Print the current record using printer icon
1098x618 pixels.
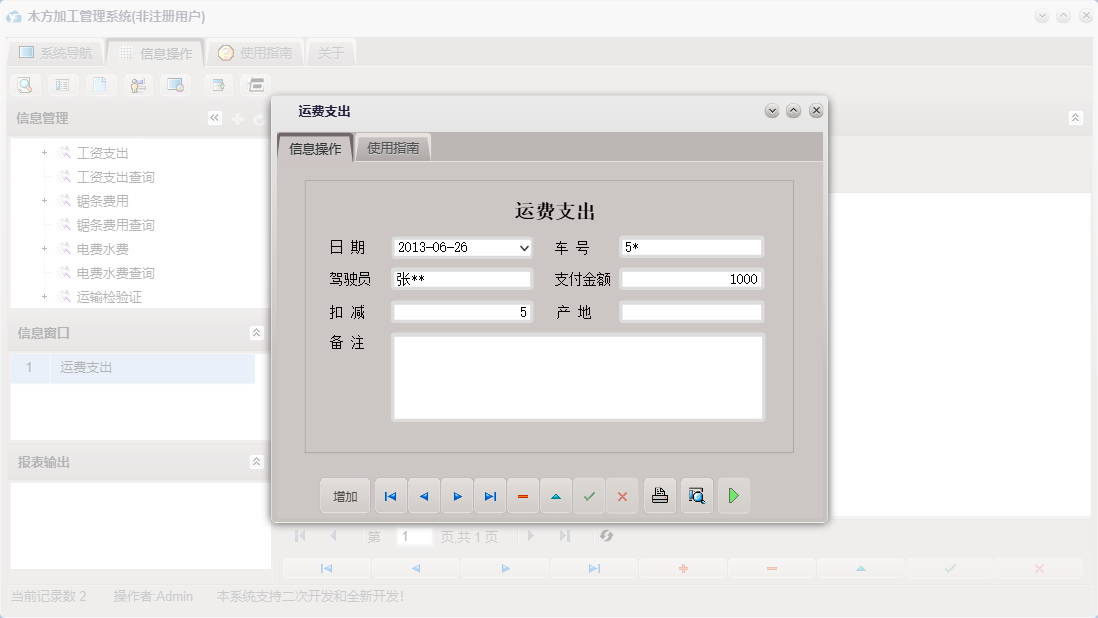tap(659, 495)
